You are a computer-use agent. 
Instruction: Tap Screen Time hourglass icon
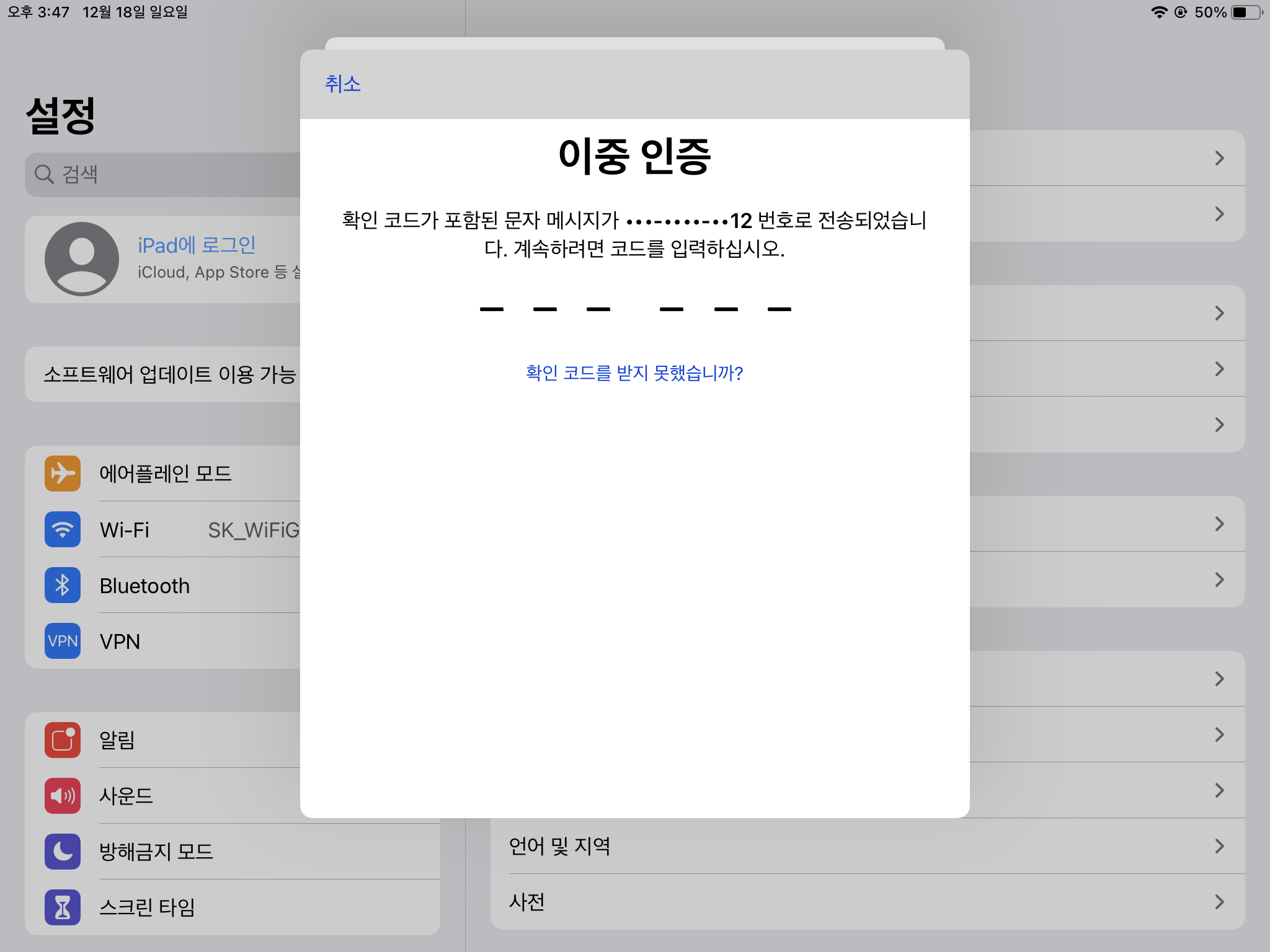pyautogui.click(x=63, y=907)
